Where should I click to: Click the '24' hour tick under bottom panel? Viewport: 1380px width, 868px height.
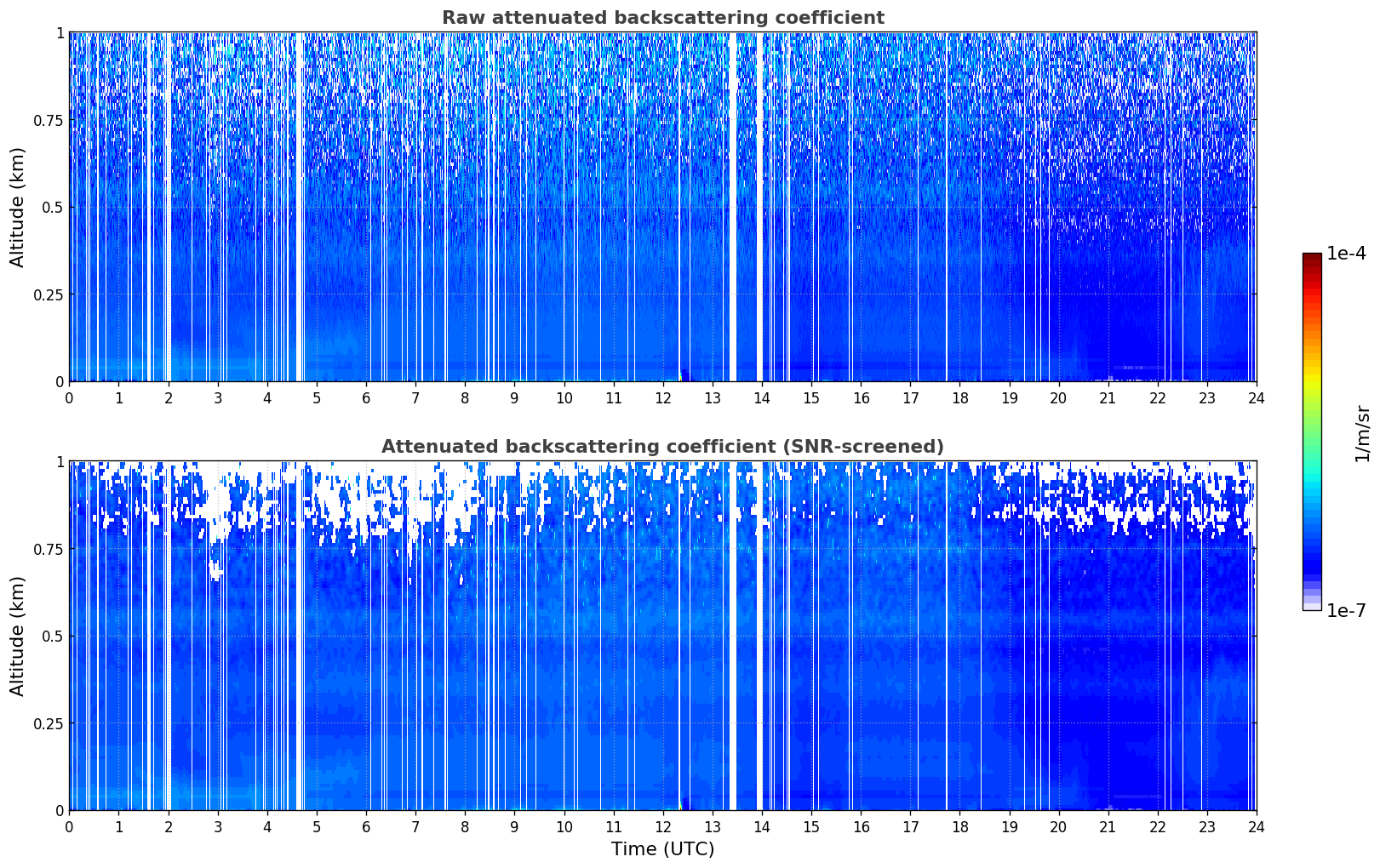pyautogui.click(x=1257, y=826)
